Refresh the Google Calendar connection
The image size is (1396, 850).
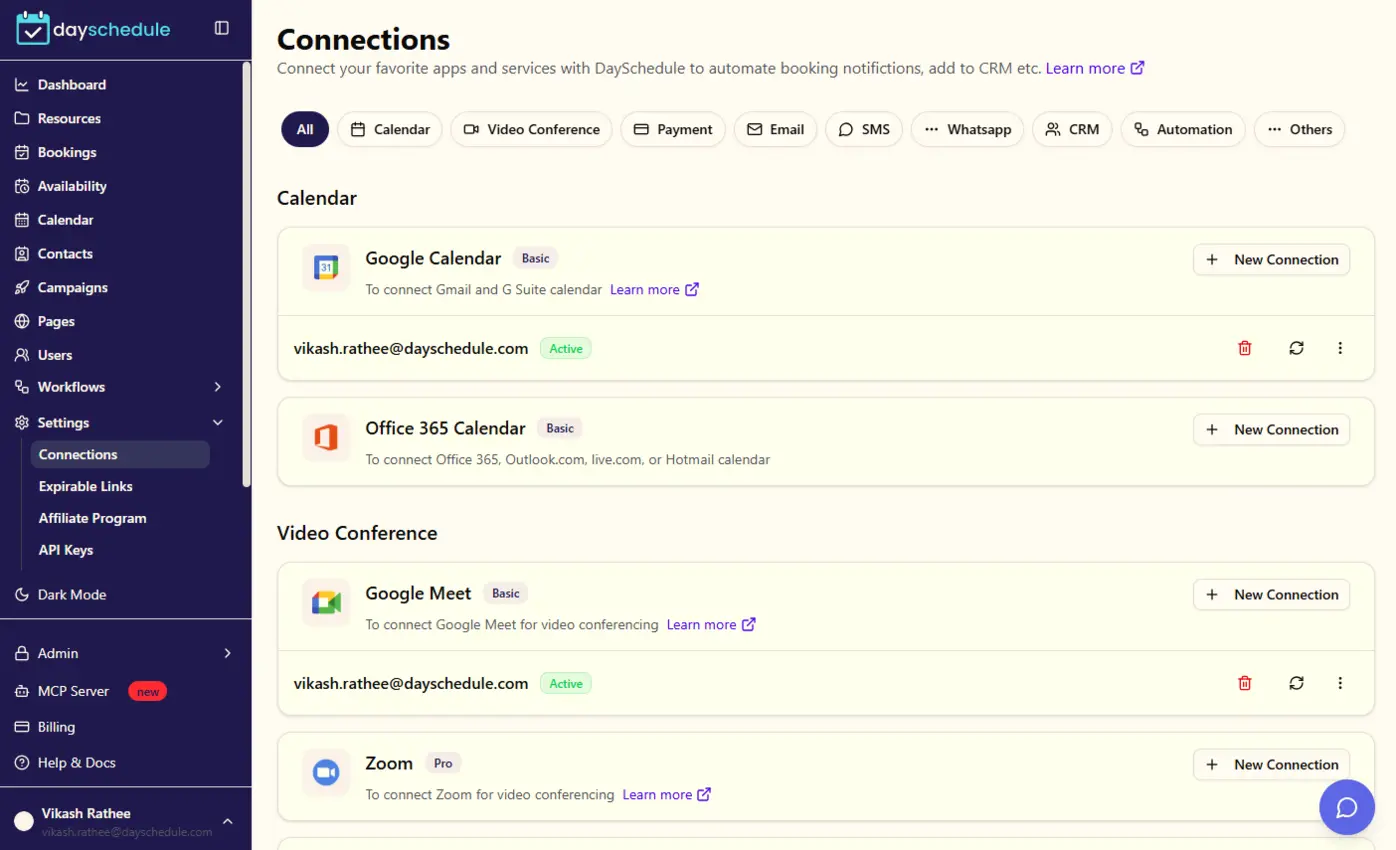point(1297,348)
